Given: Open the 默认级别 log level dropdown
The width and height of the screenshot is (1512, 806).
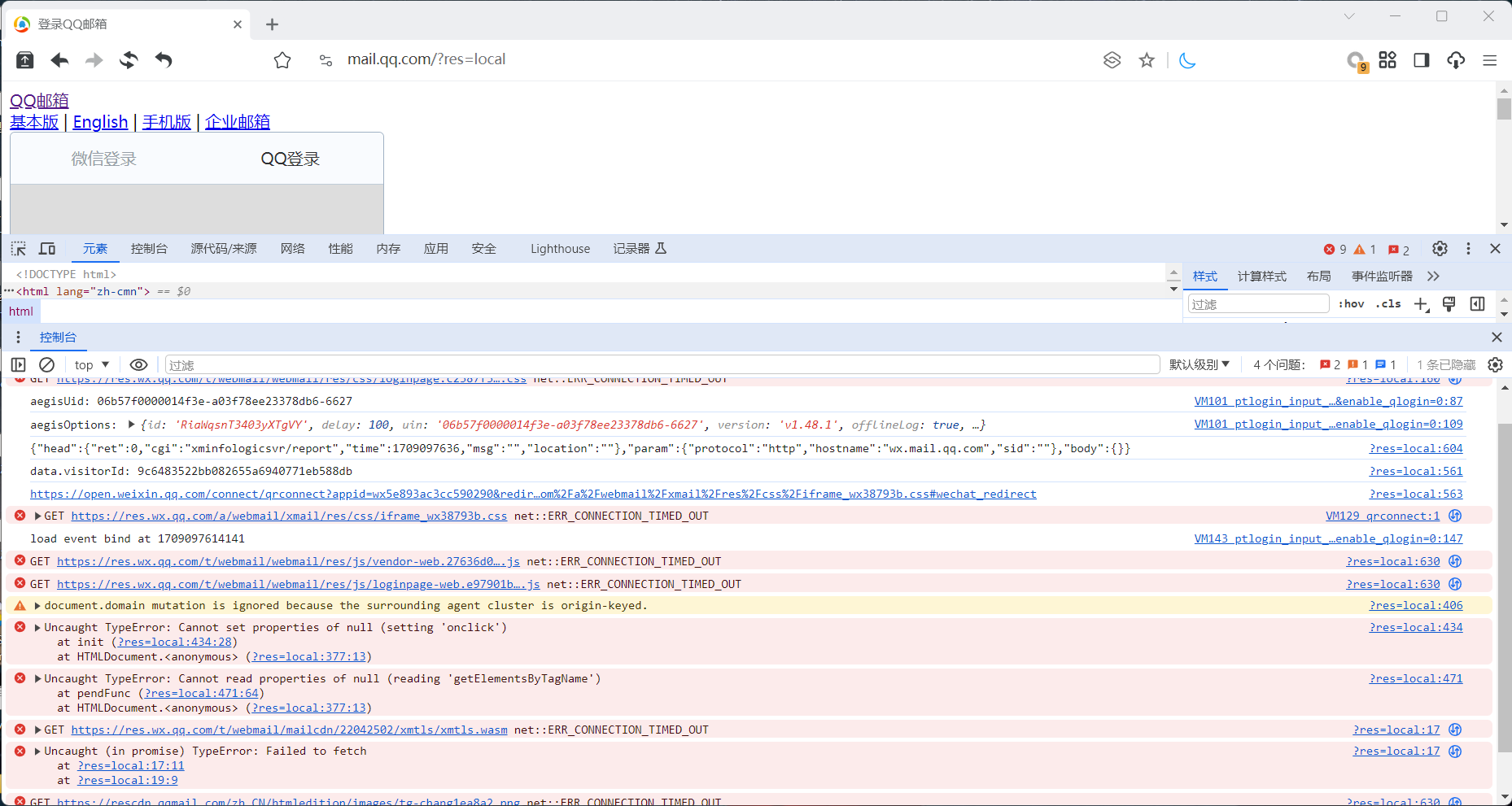Looking at the screenshot, I should (1200, 365).
